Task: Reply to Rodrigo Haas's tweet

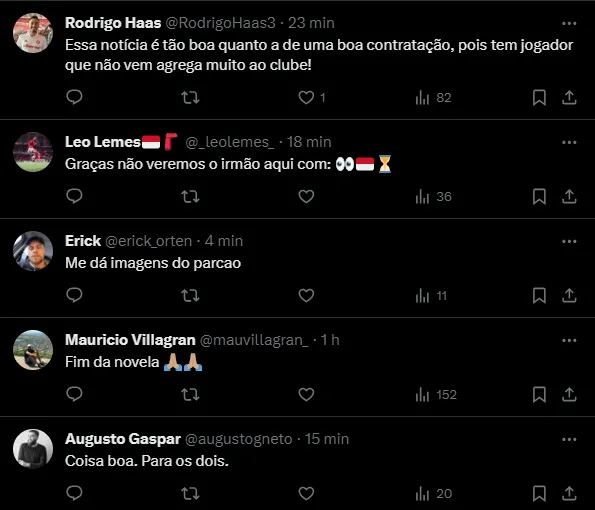Action: (74, 97)
